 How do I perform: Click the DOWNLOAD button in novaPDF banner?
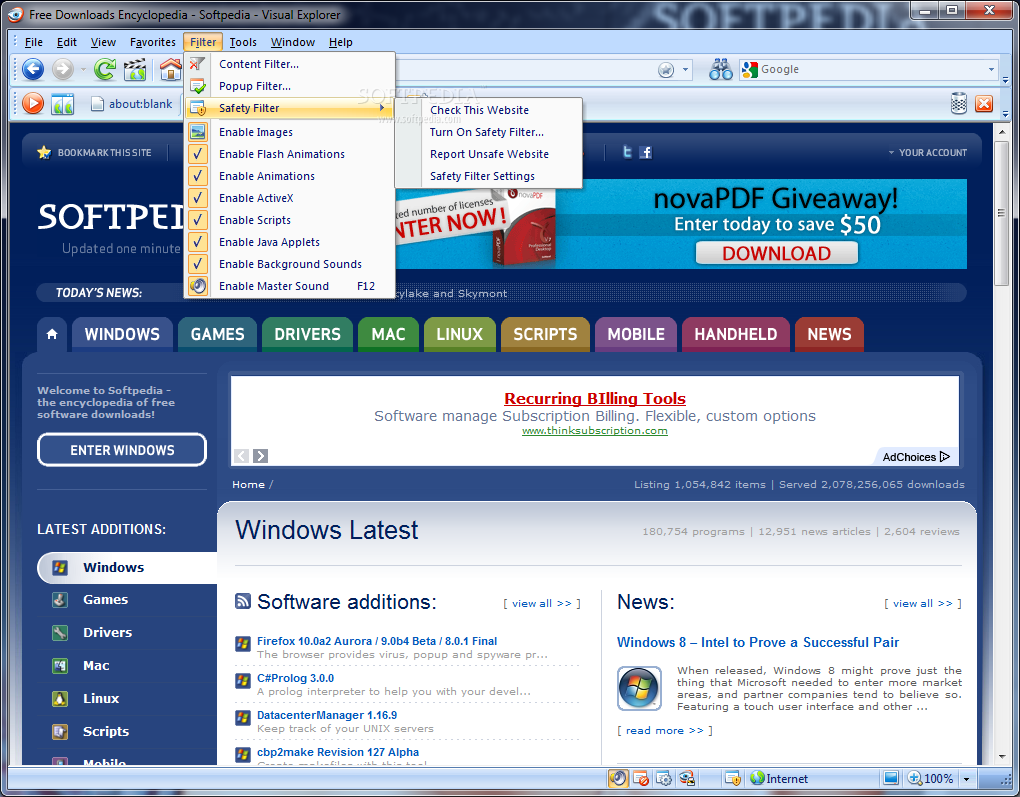click(777, 253)
